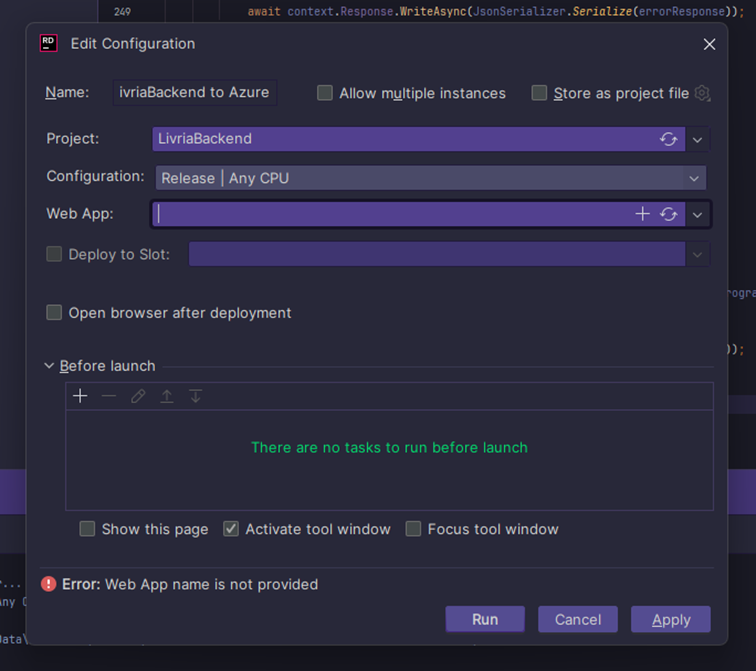Open the store as project file gear settings
Screen dimensions: 756x671
coord(702,93)
